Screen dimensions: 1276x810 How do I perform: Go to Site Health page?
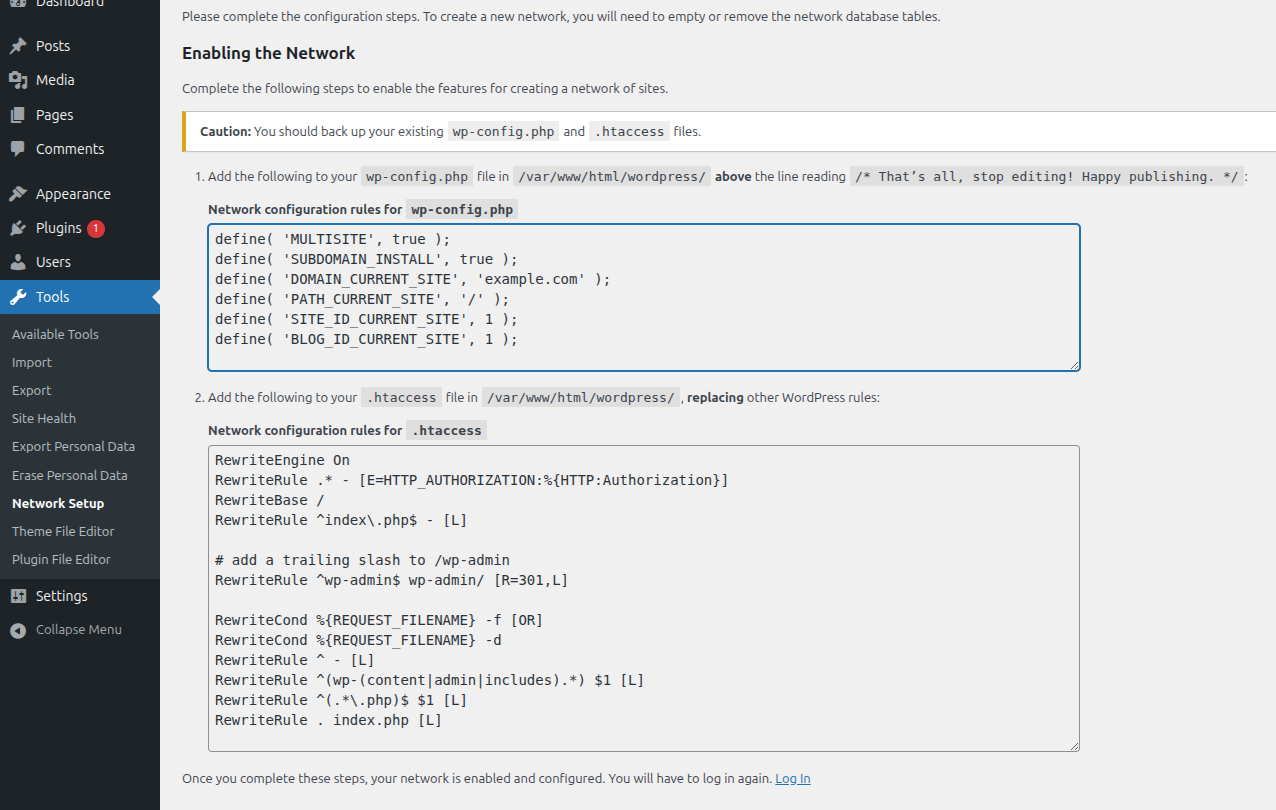44,418
